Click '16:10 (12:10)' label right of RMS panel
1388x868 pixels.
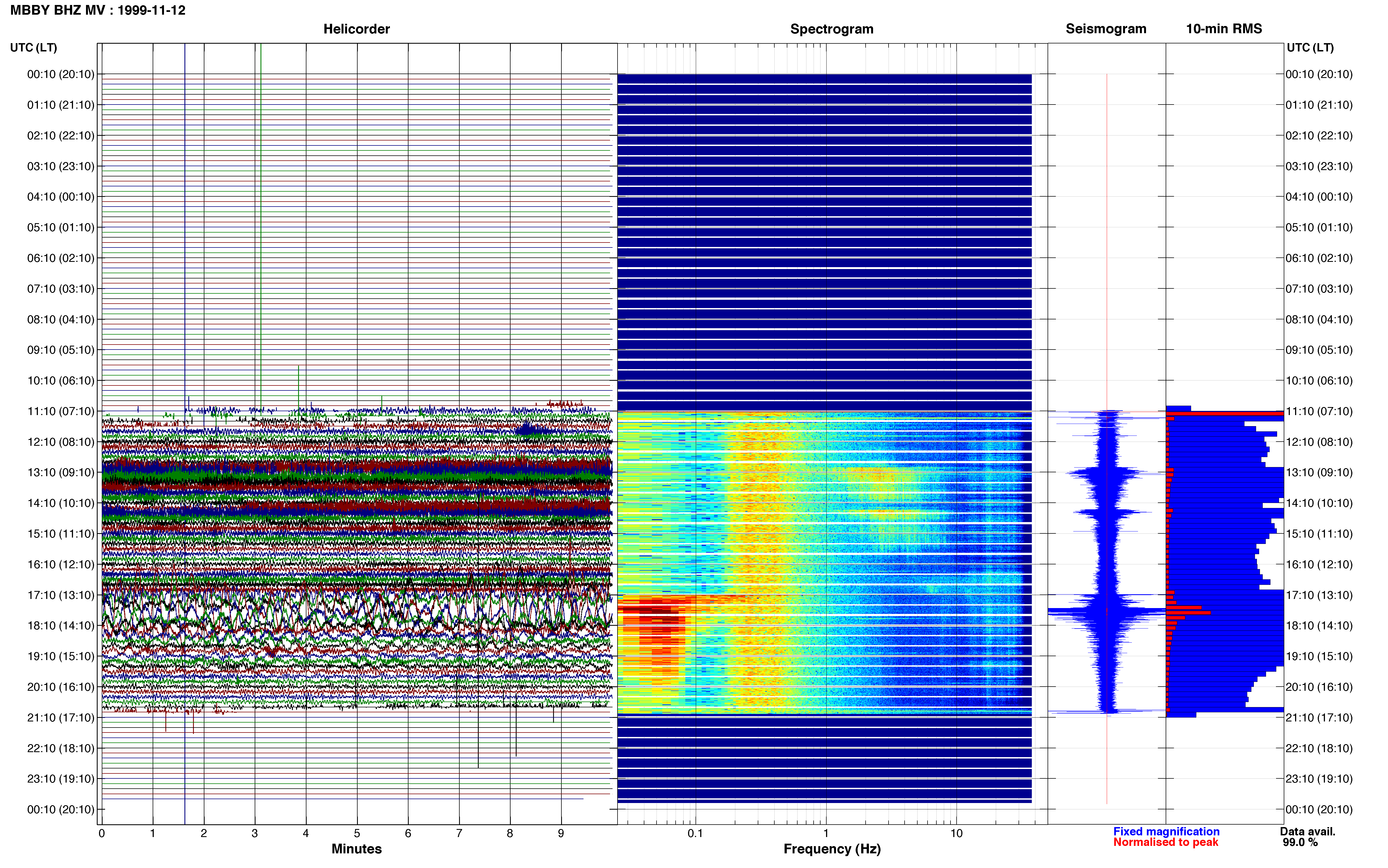pyautogui.click(x=1319, y=564)
